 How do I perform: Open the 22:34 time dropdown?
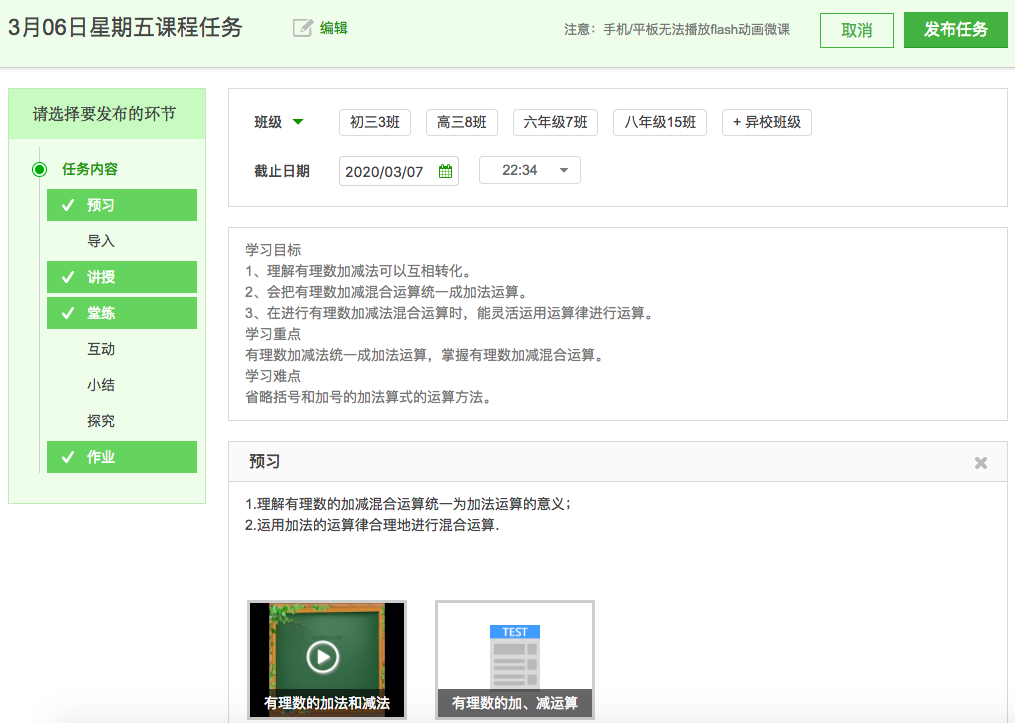pyautogui.click(x=530, y=170)
